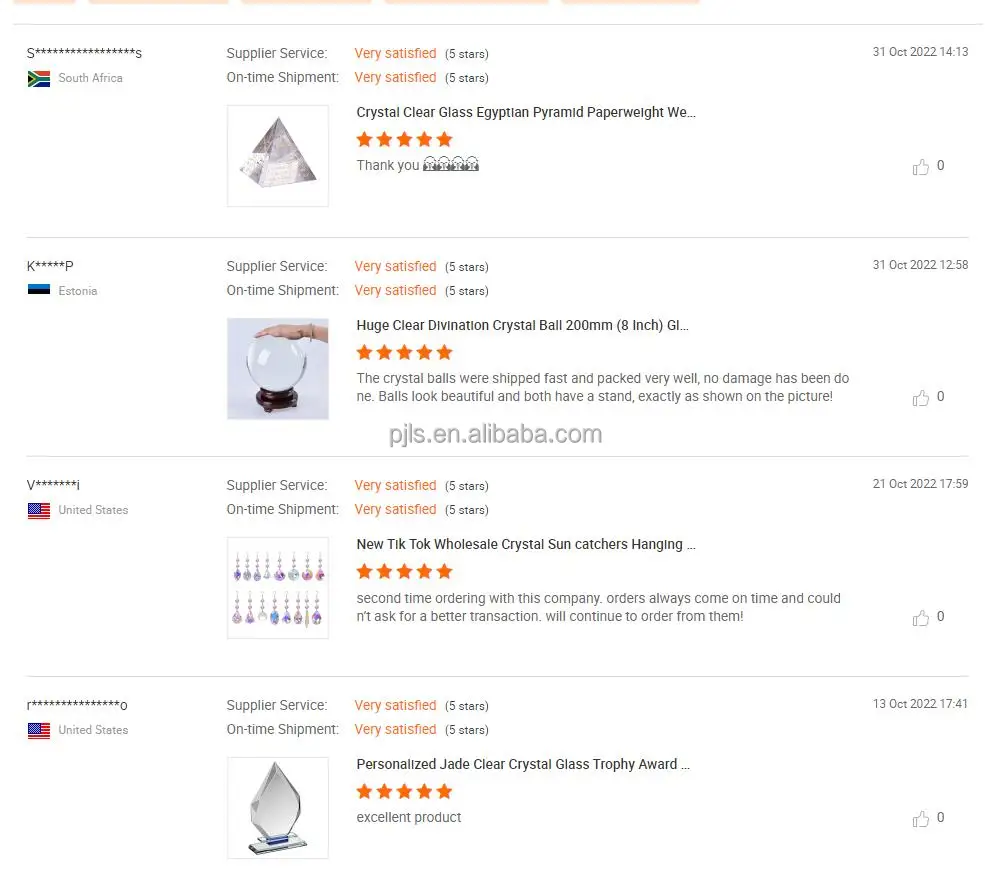The width and height of the screenshot is (991, 870).
Task: Open Crystal Clear Glass Egyptian Pyramid Paperweight link
Action: pyautogui.click(x=526, y=112)
